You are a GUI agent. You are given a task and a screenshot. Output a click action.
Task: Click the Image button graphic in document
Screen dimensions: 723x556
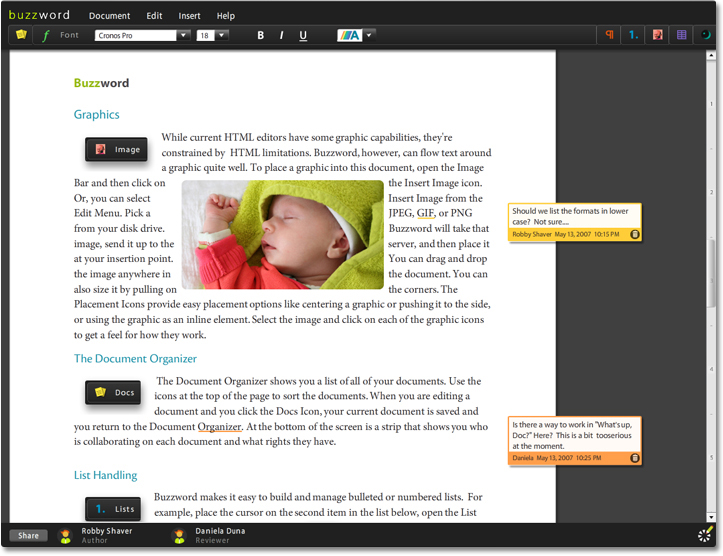coord(116,149)
